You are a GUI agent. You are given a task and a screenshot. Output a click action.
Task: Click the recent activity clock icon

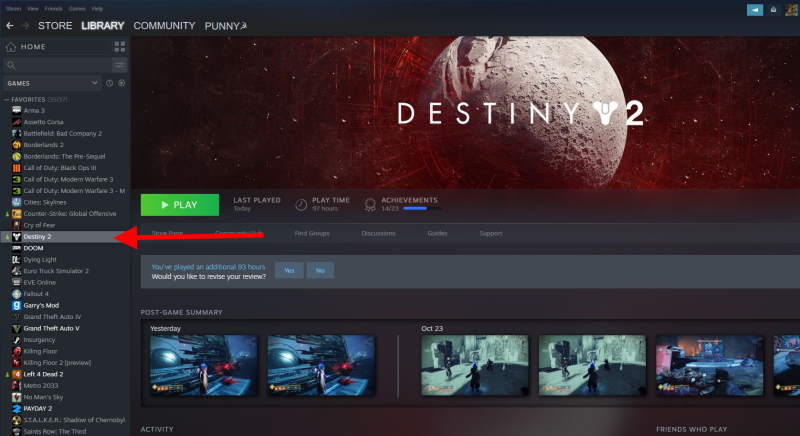[109, 83]
